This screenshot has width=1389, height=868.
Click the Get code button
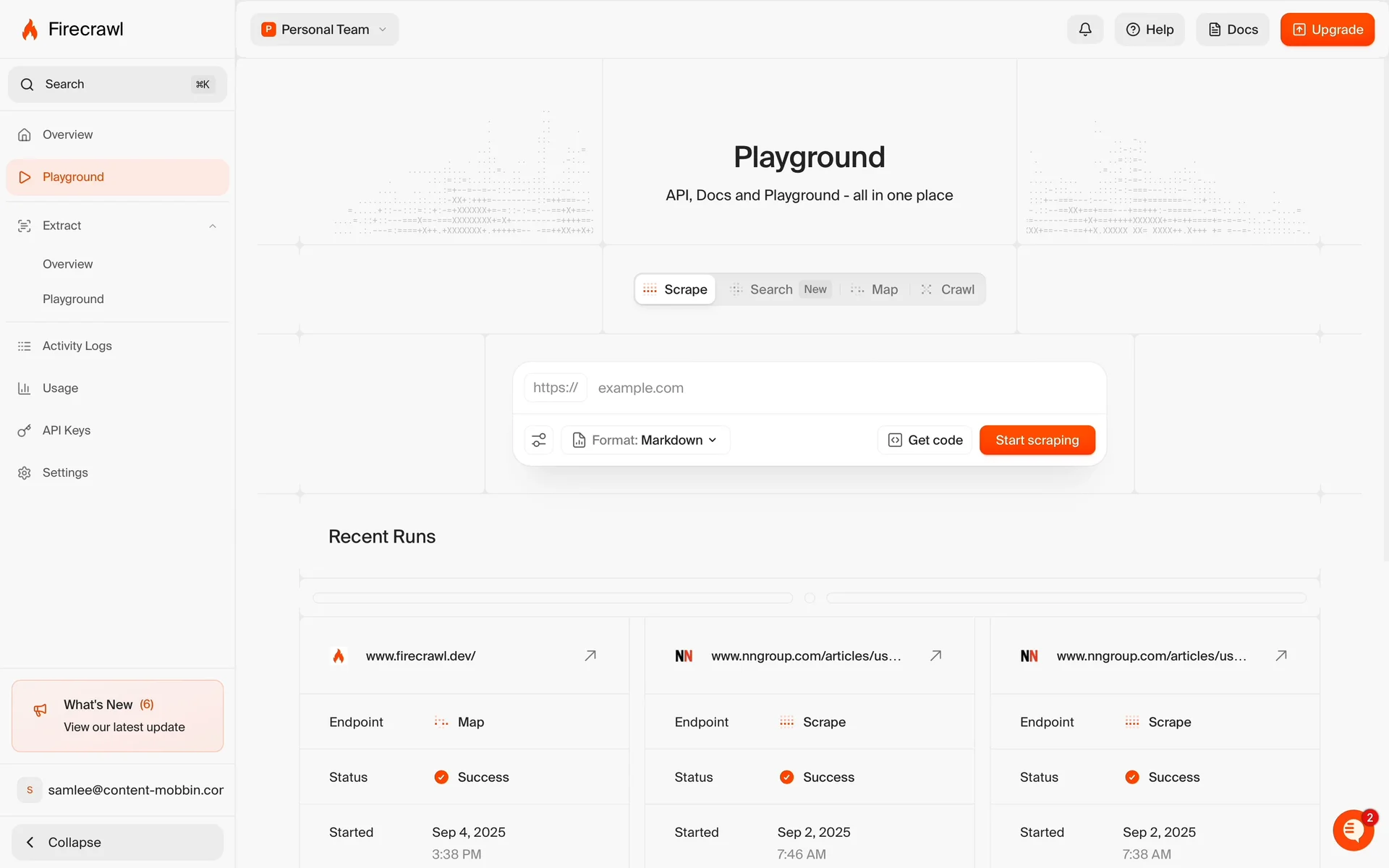click(x=925, y=440)
